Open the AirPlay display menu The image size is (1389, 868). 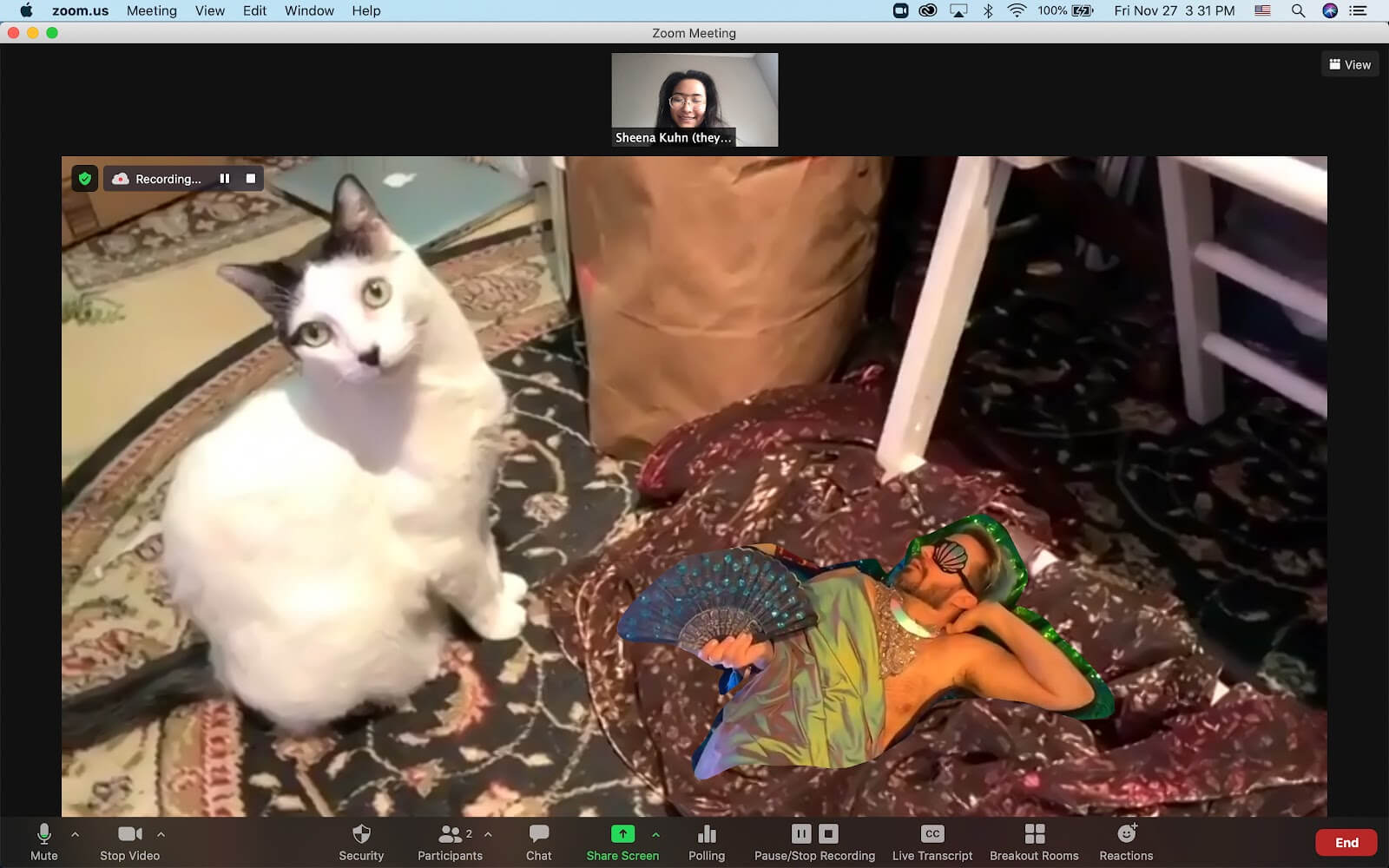click(x=958, y=10)
